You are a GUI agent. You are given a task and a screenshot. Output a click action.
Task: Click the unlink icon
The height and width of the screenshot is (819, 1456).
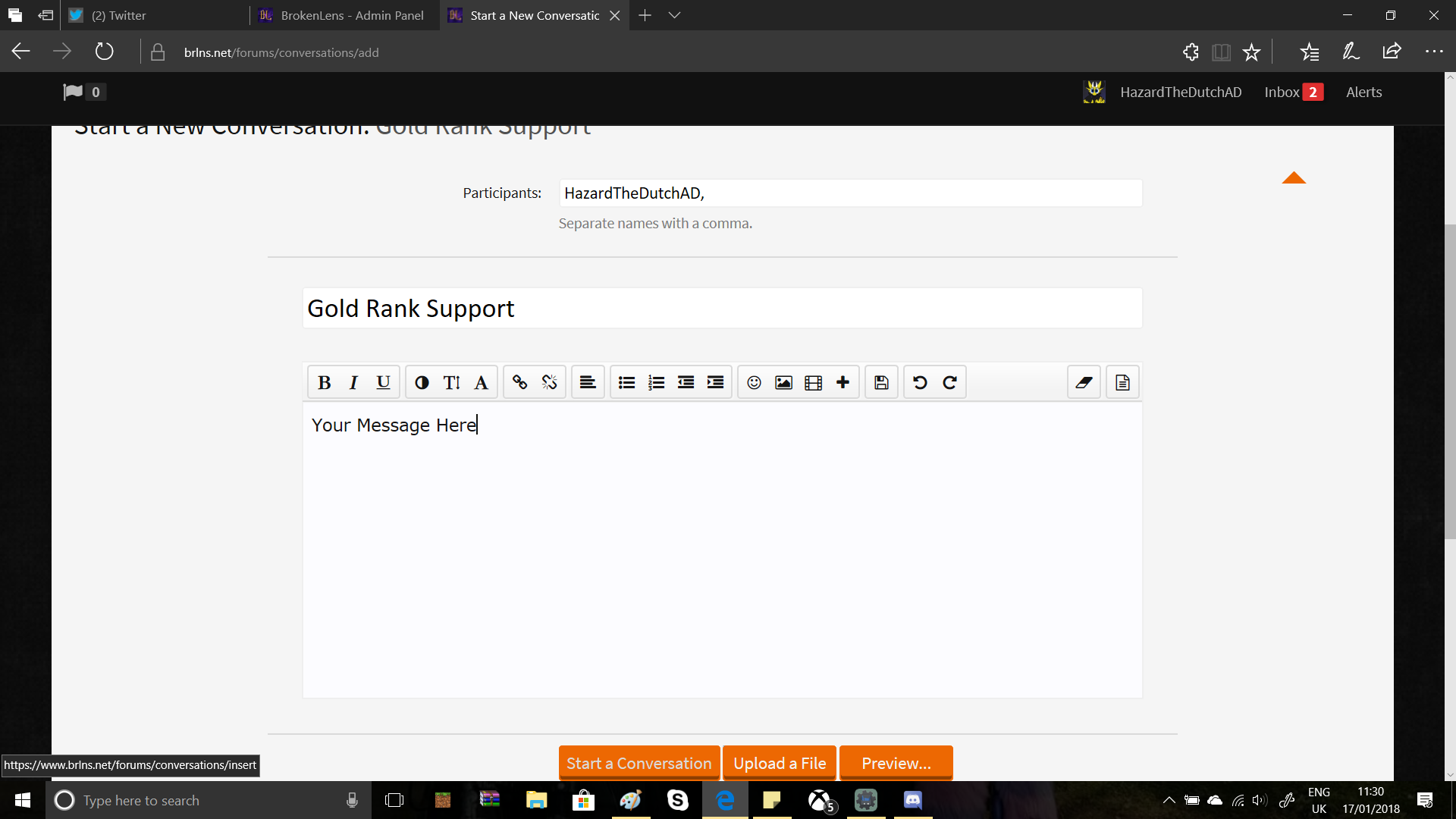pyautogui.click(x=549, y=382)
